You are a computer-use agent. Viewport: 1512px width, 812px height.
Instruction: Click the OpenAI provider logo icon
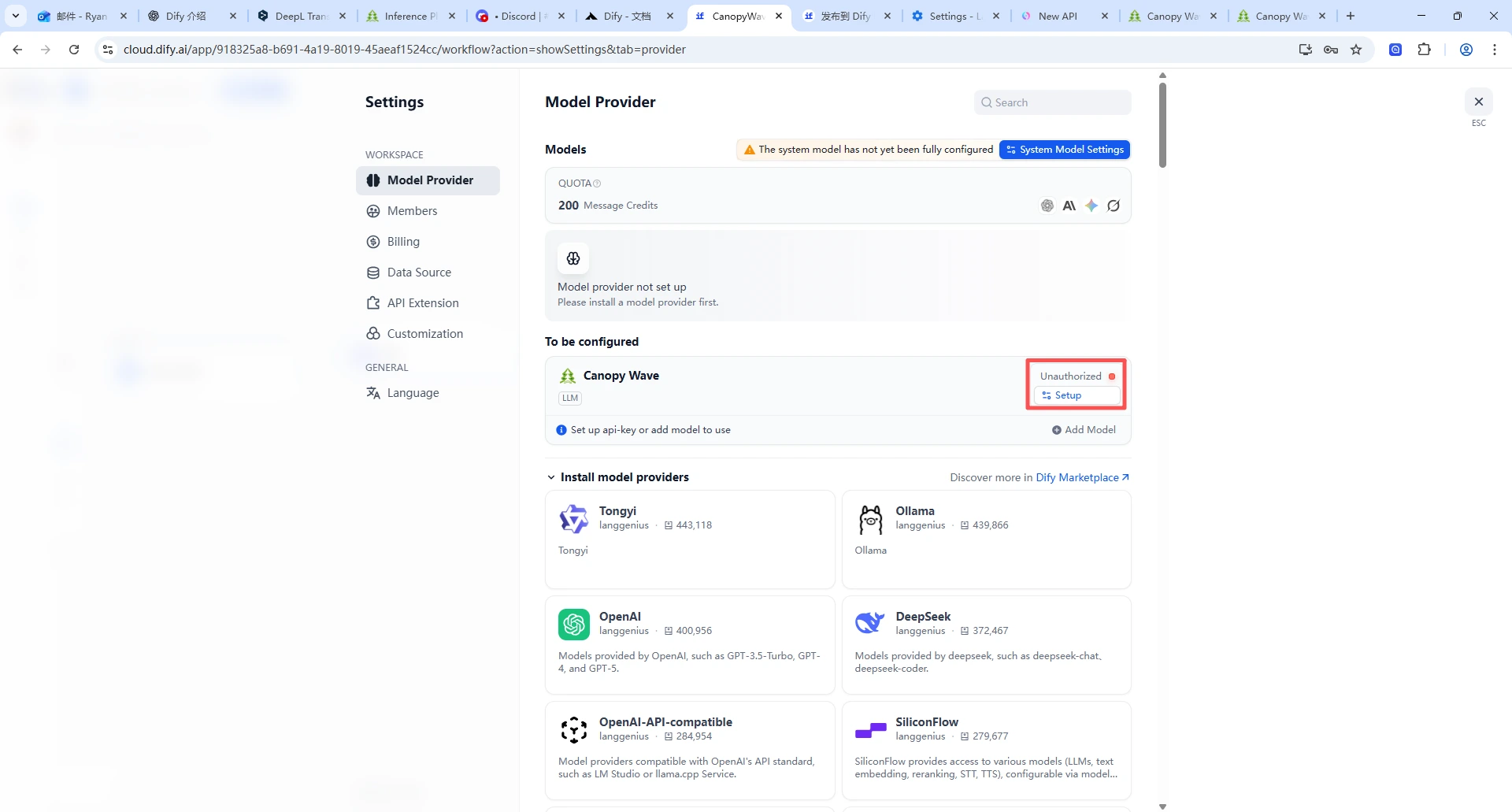(573, 625)
